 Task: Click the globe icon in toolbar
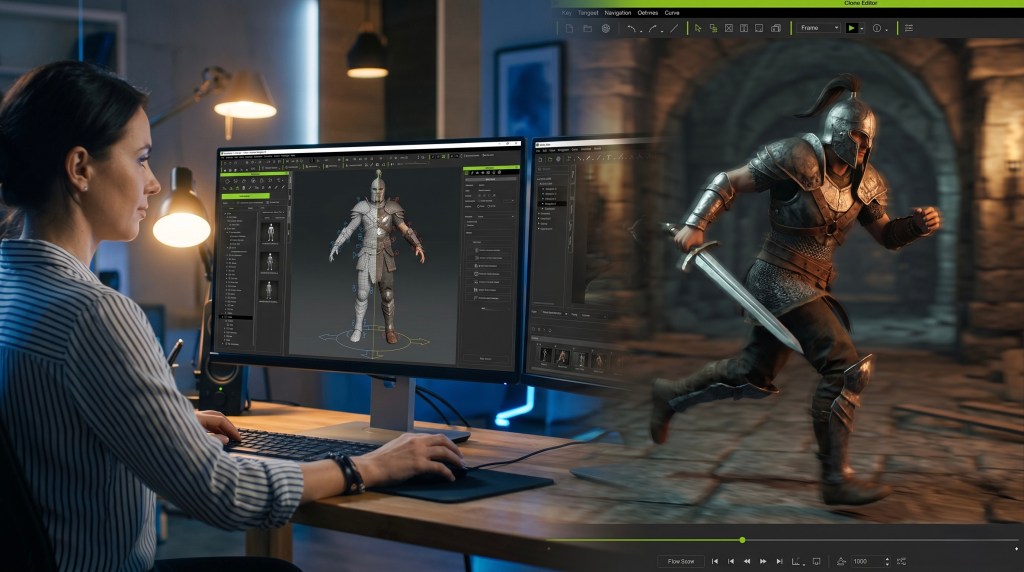pyautogui.click(x=606, y=28)
